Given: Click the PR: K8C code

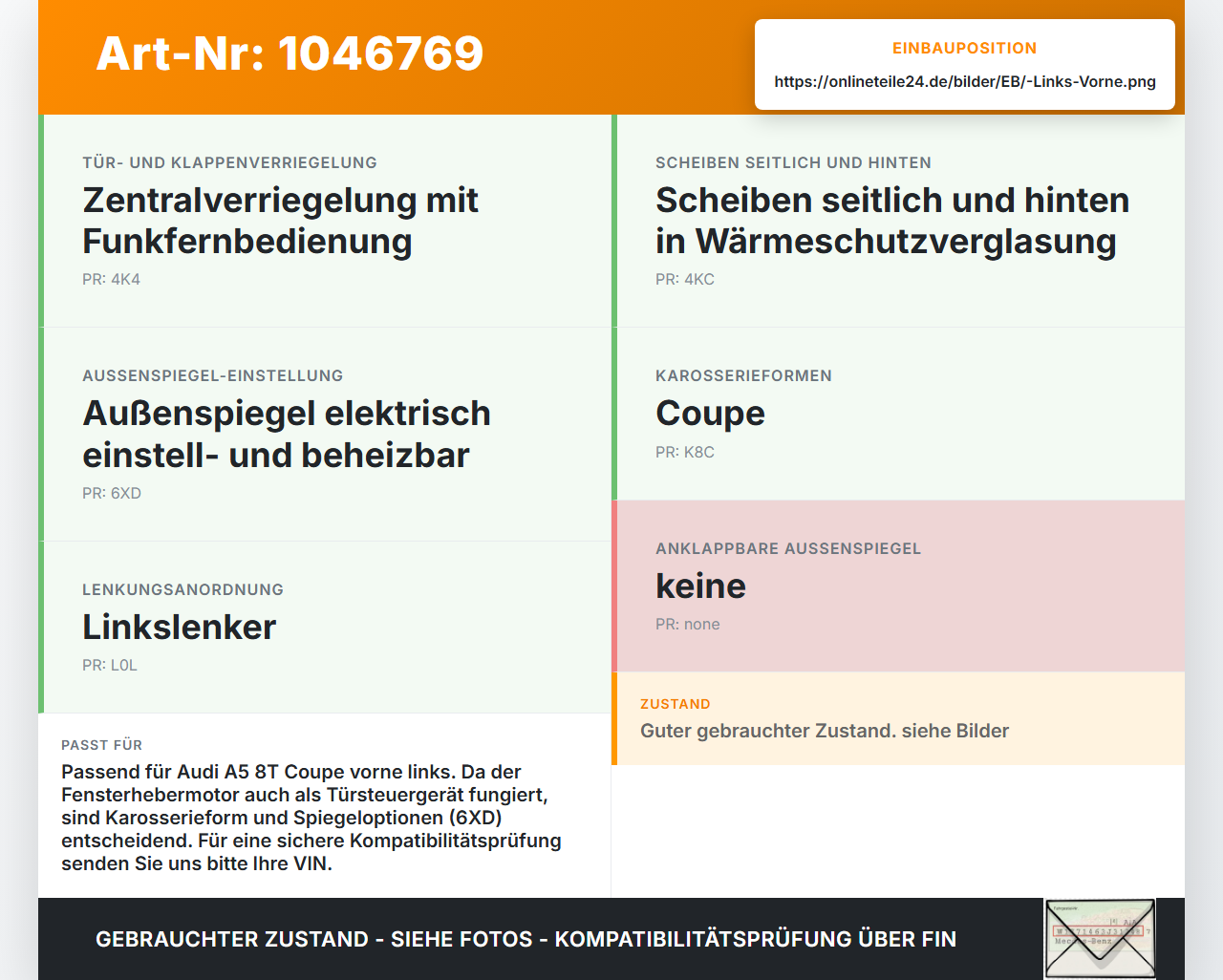Looking at the screenshot, I should [685, 452].
